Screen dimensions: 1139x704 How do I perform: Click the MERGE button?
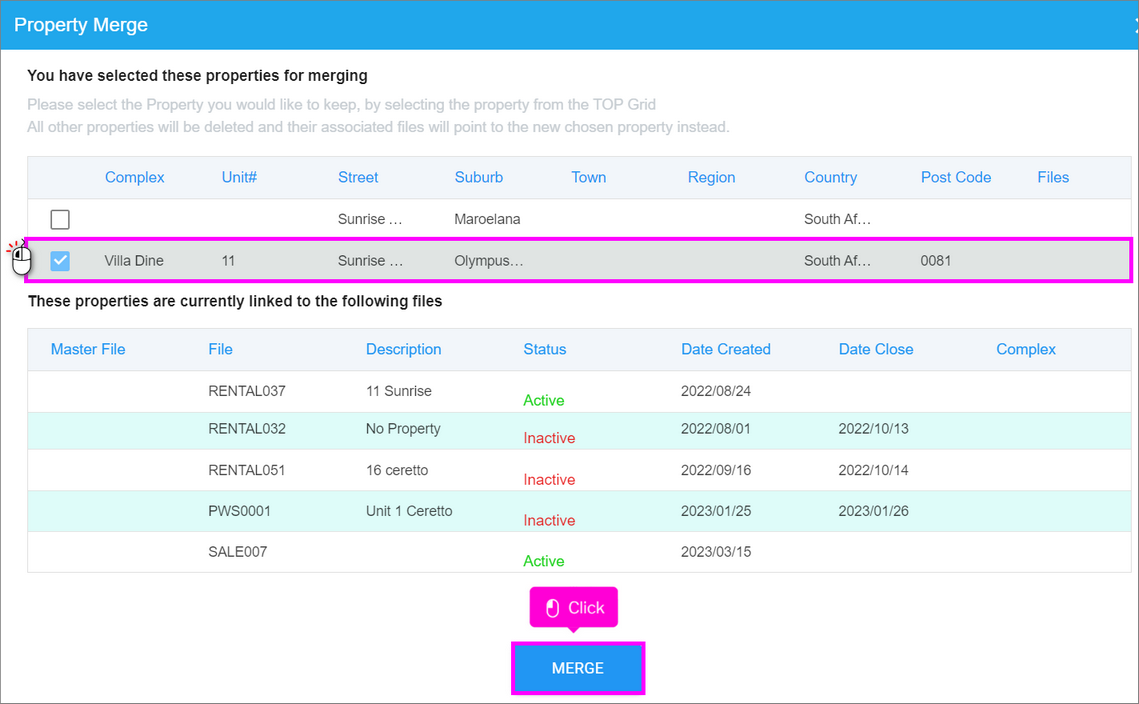[577, 668]
